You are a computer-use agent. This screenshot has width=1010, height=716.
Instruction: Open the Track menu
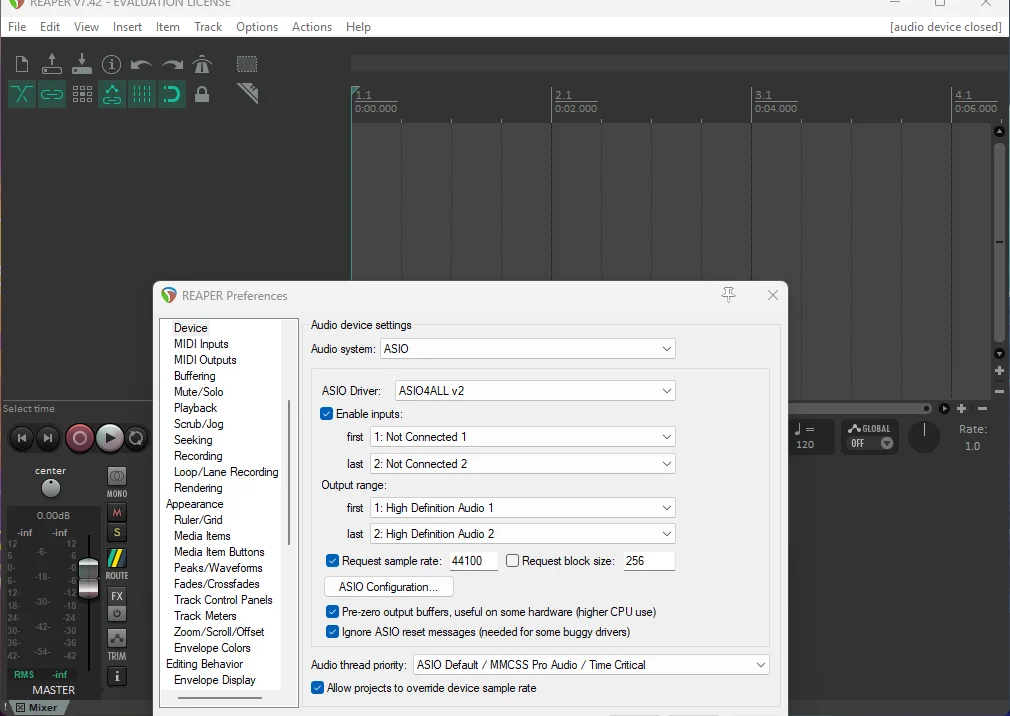(x=208, y=27)
